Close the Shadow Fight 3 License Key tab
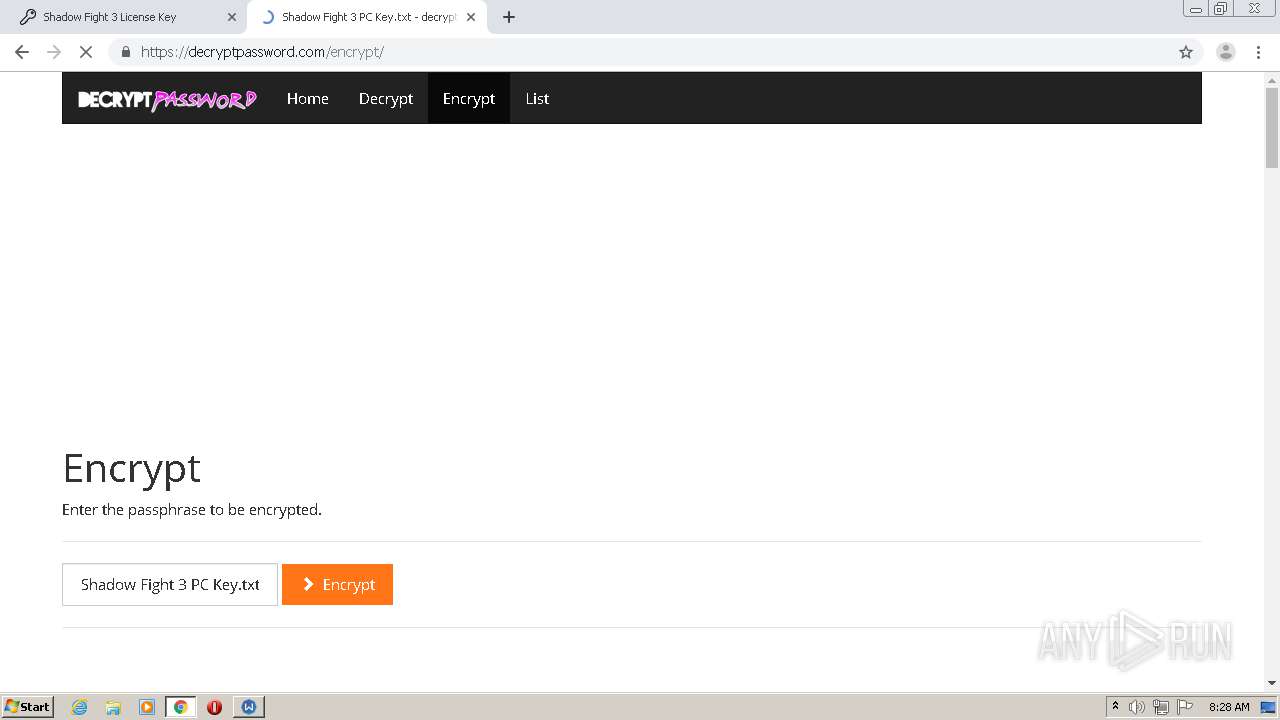The image size is (1280, 720). point(232,17)
